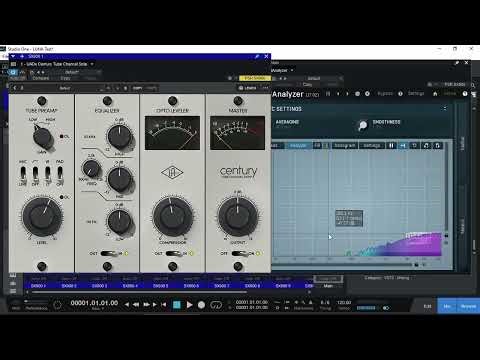
Task: Click the Opto Leveler gain reduction VU meter
Action: (172, 133)
